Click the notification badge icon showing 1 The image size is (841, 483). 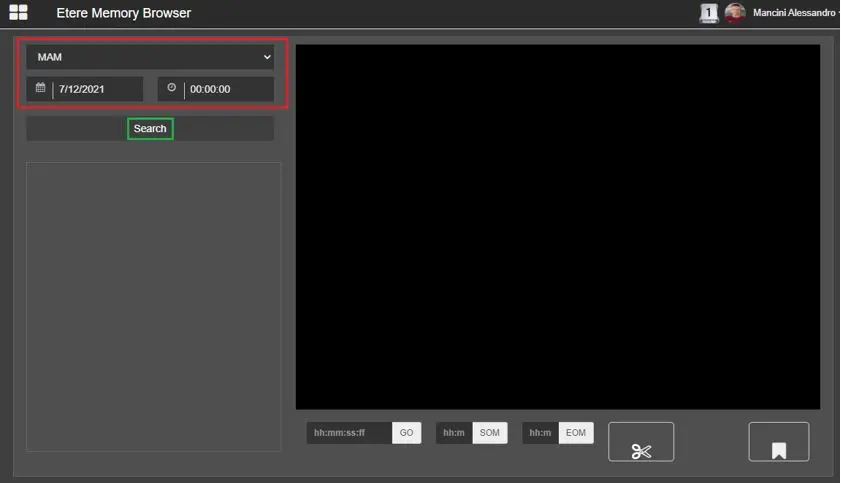tap(709, 13)
